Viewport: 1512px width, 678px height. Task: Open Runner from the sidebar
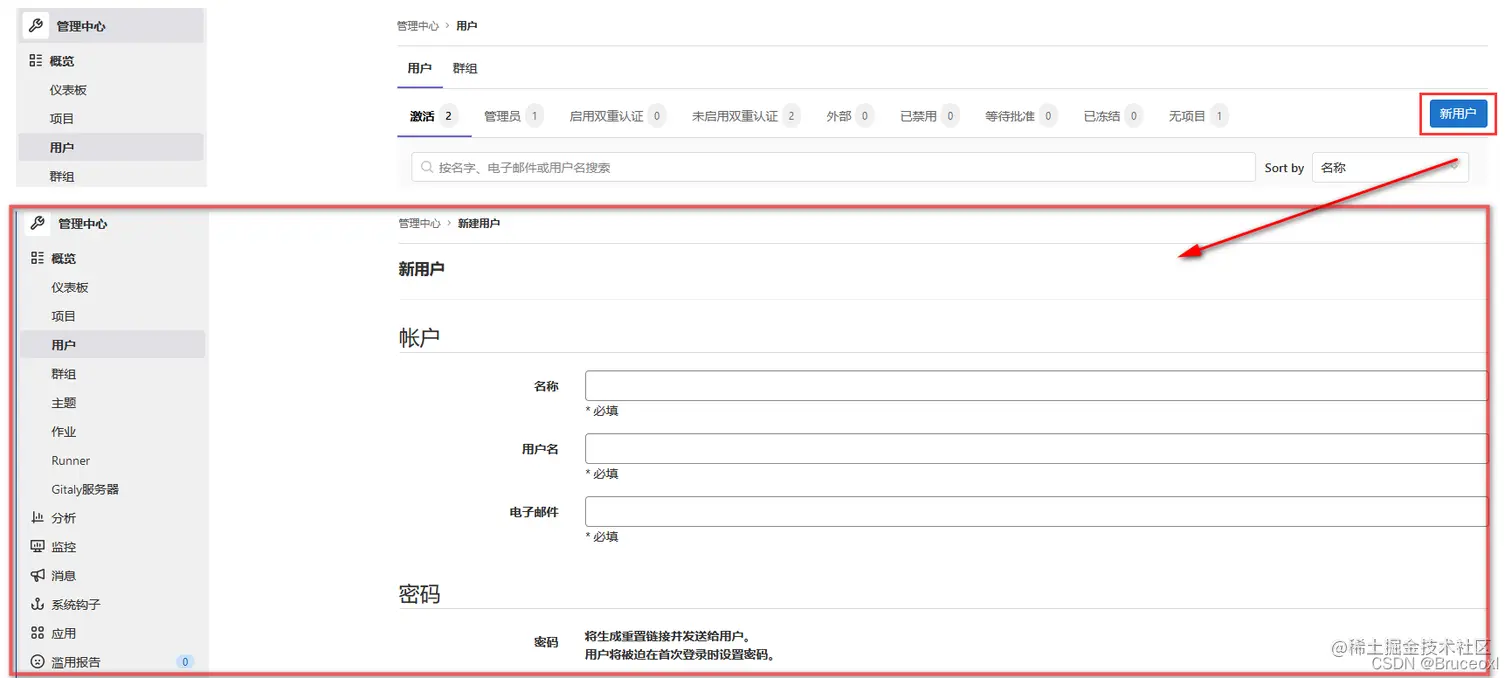[x=70, y=460]
